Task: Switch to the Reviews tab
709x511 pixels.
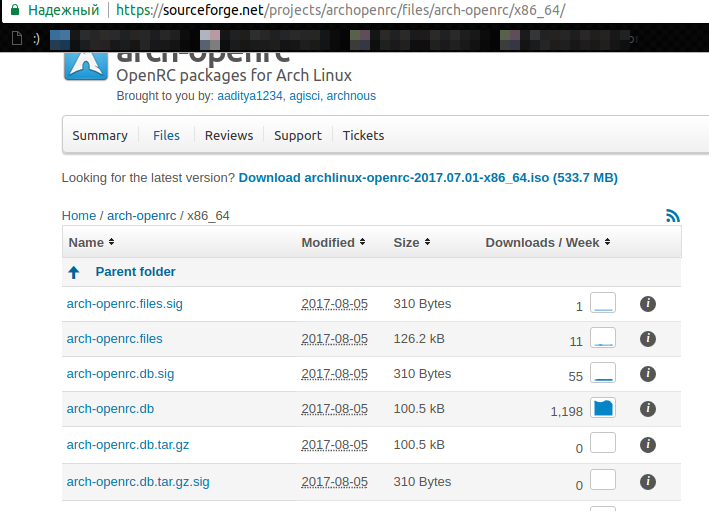Action: (x=229, y=135)
